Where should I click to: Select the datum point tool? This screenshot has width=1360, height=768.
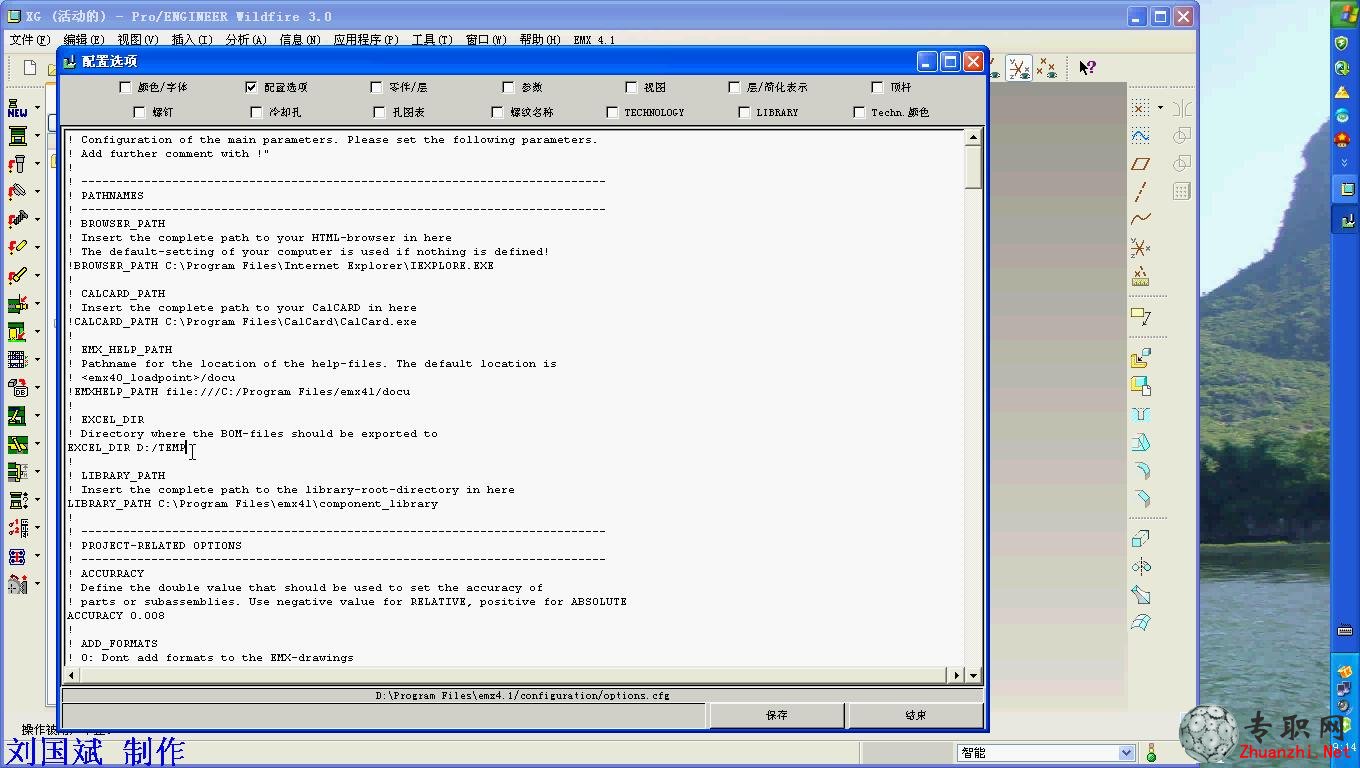1141,107
